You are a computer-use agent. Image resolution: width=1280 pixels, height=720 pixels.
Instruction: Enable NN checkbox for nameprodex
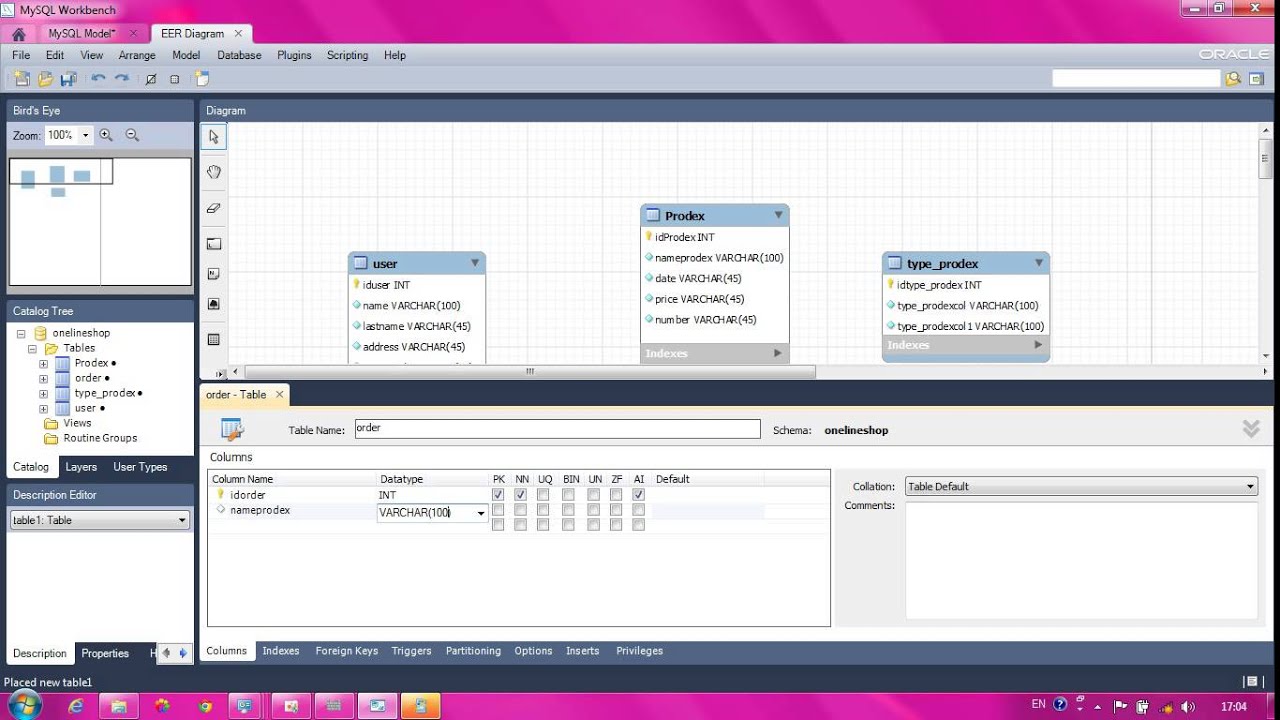click(x=521, y=510)
